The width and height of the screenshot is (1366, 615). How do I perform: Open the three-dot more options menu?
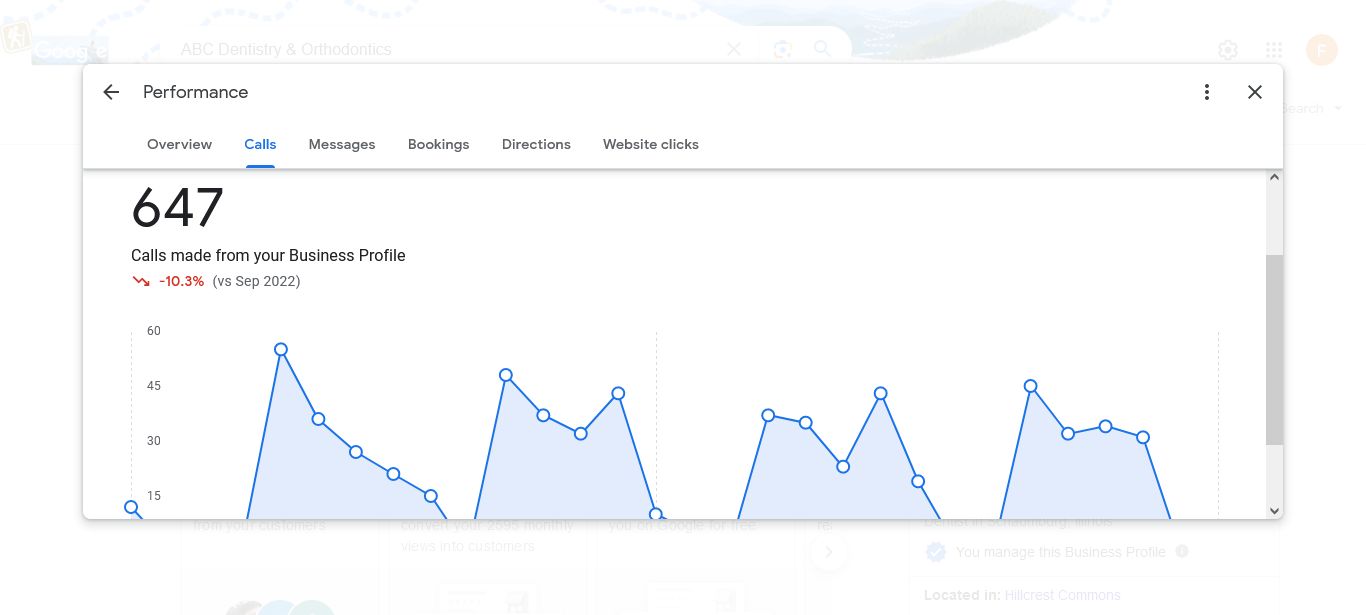point(1207,92)
